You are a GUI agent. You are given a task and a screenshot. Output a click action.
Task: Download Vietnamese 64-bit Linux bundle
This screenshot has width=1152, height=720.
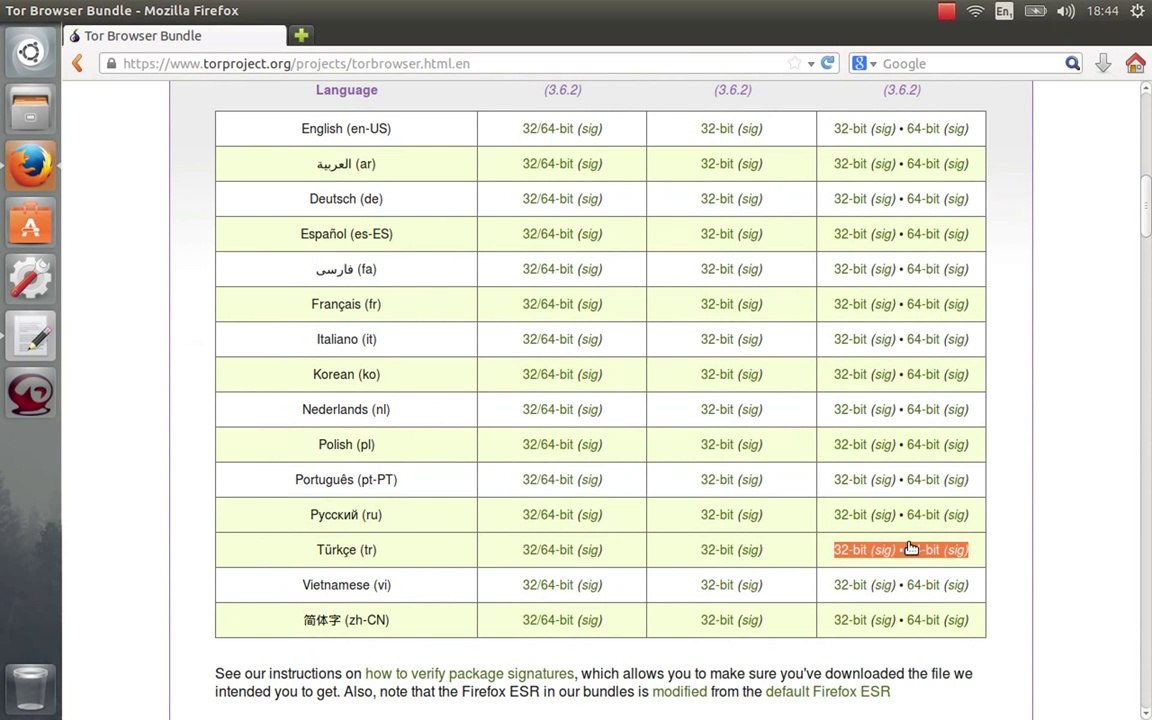click(x=923, y=585)
